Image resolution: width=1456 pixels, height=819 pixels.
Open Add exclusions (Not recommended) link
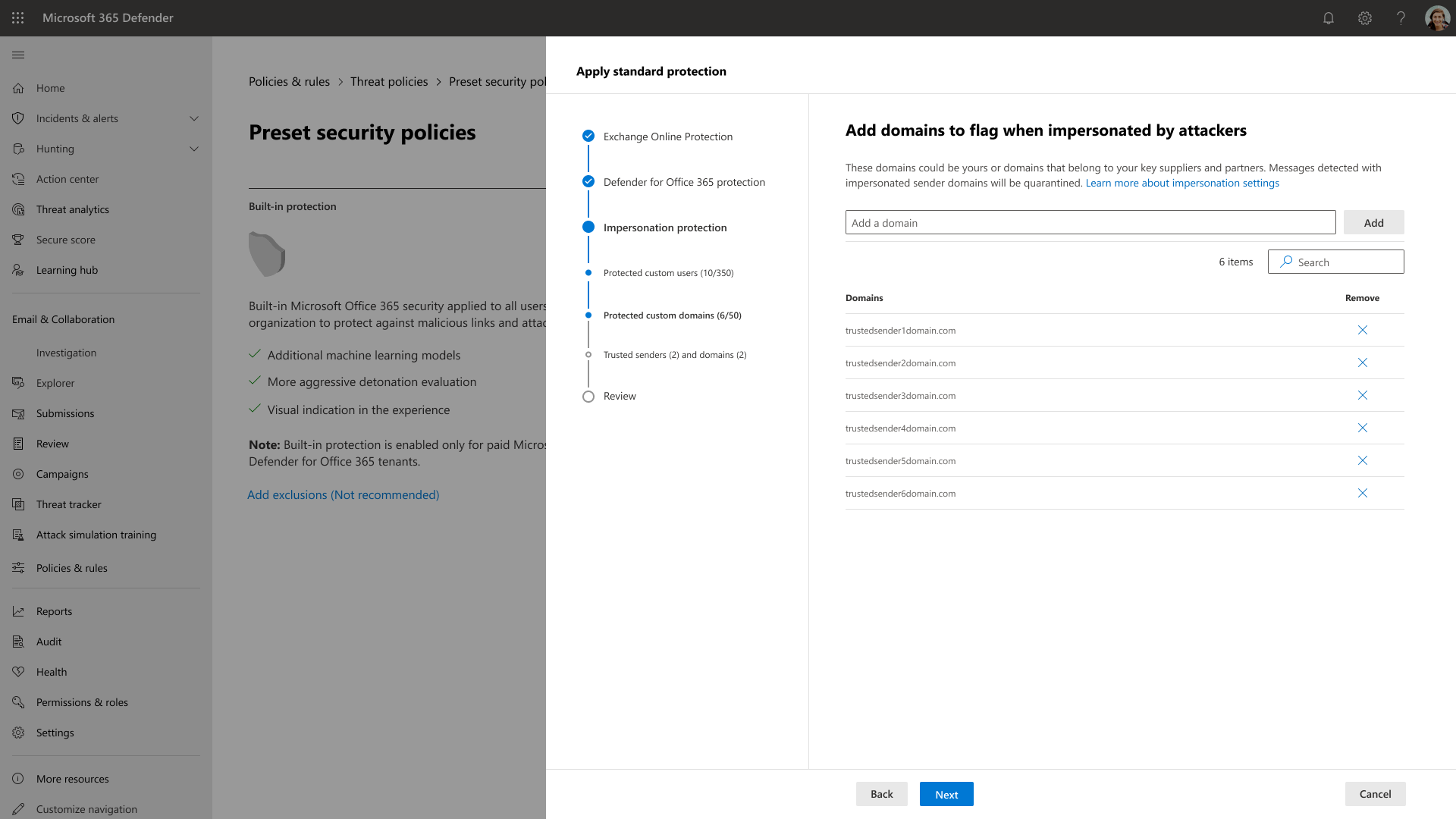pyautogui.click(x=343, y=494)
